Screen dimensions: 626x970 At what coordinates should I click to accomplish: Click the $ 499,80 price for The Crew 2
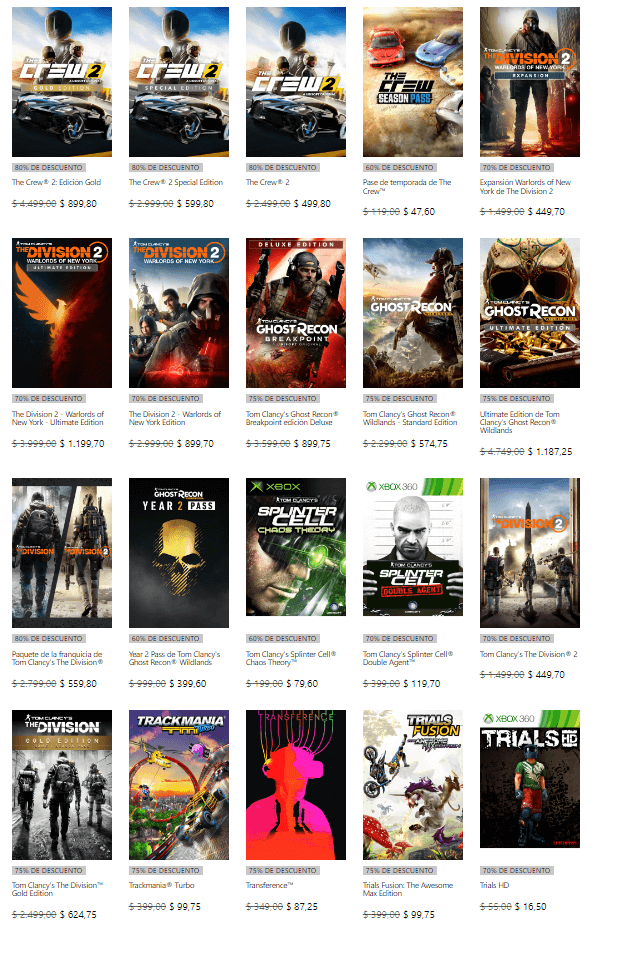[x=310, y=203]
